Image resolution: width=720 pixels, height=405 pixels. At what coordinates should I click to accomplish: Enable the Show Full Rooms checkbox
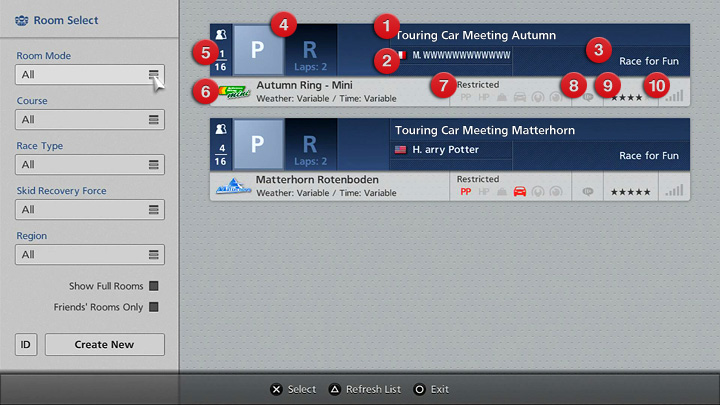(x=154, y=286)
